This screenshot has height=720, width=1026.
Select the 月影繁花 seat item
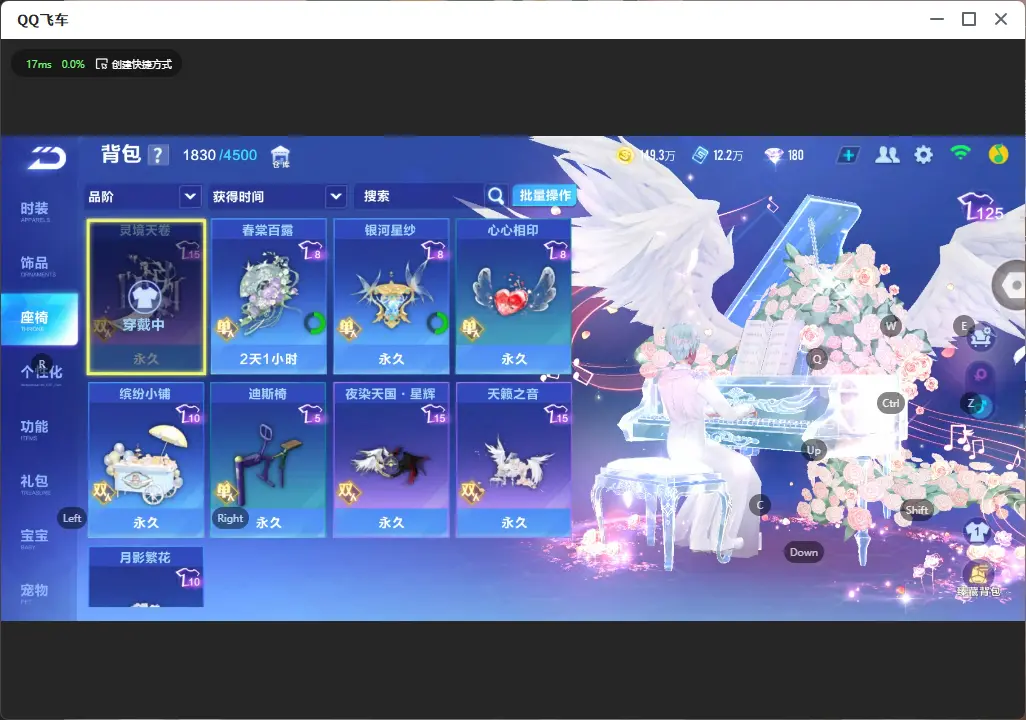tap(146, 577)
